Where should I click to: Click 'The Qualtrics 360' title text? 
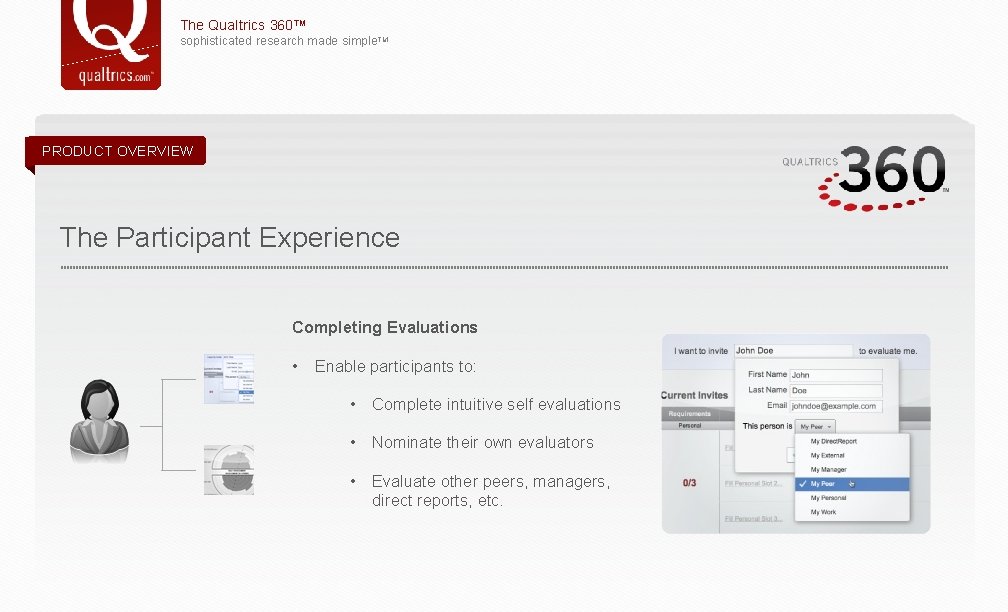pyautogui.click(x=243, y=25)
